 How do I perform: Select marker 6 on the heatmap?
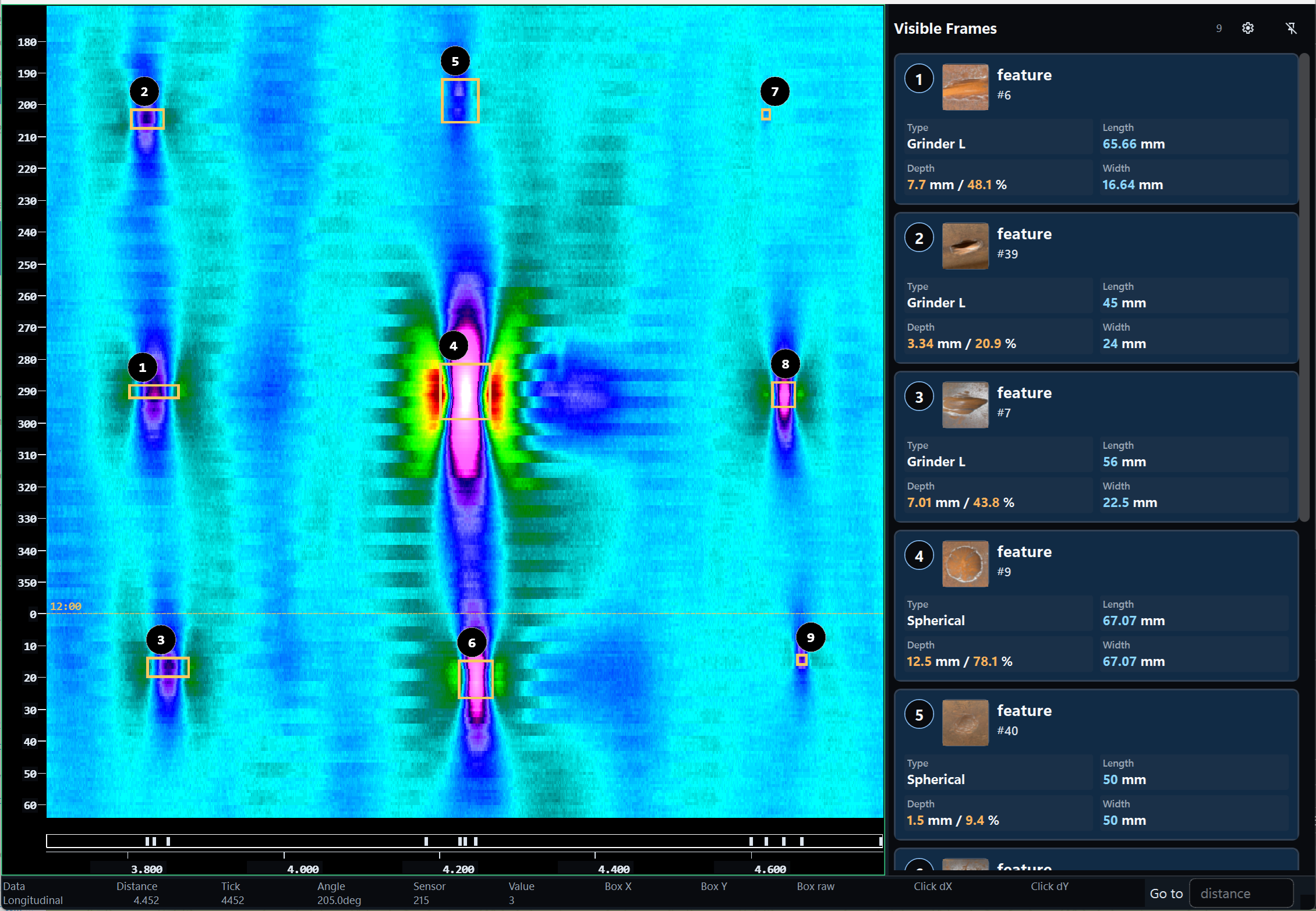pyautogui.click(x=472, y=643)
